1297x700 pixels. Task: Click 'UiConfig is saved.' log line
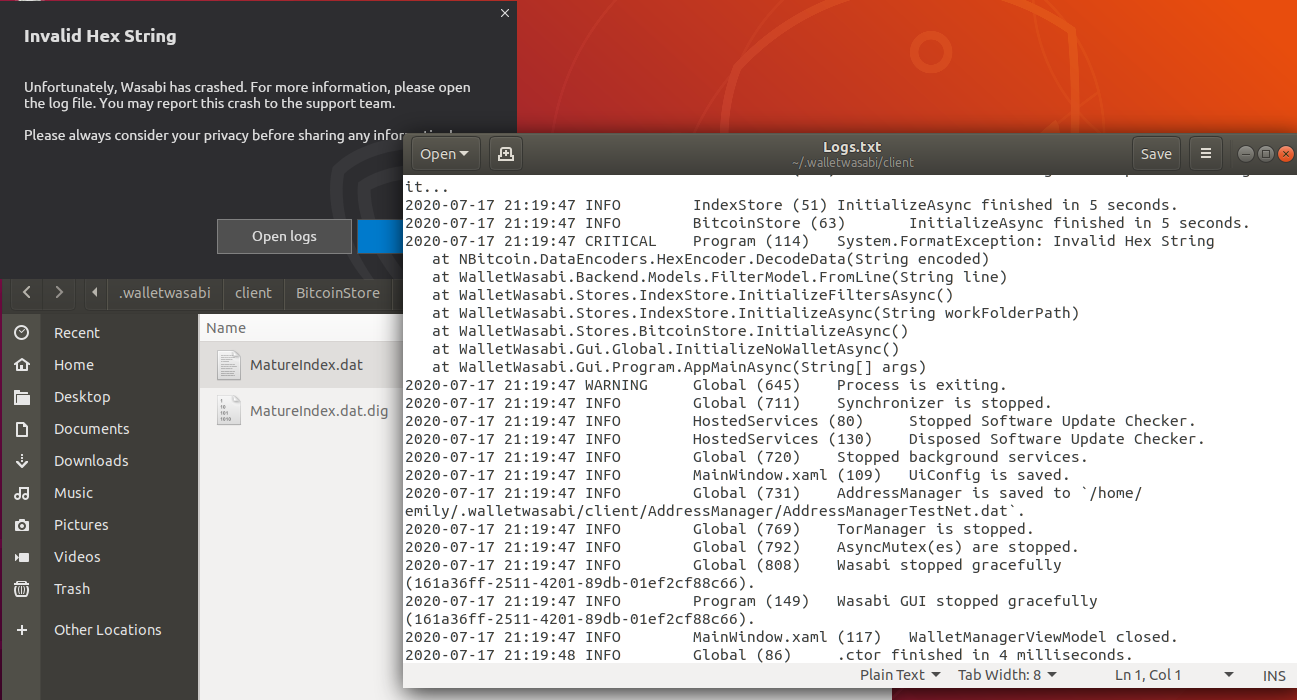tap(737, 475)
